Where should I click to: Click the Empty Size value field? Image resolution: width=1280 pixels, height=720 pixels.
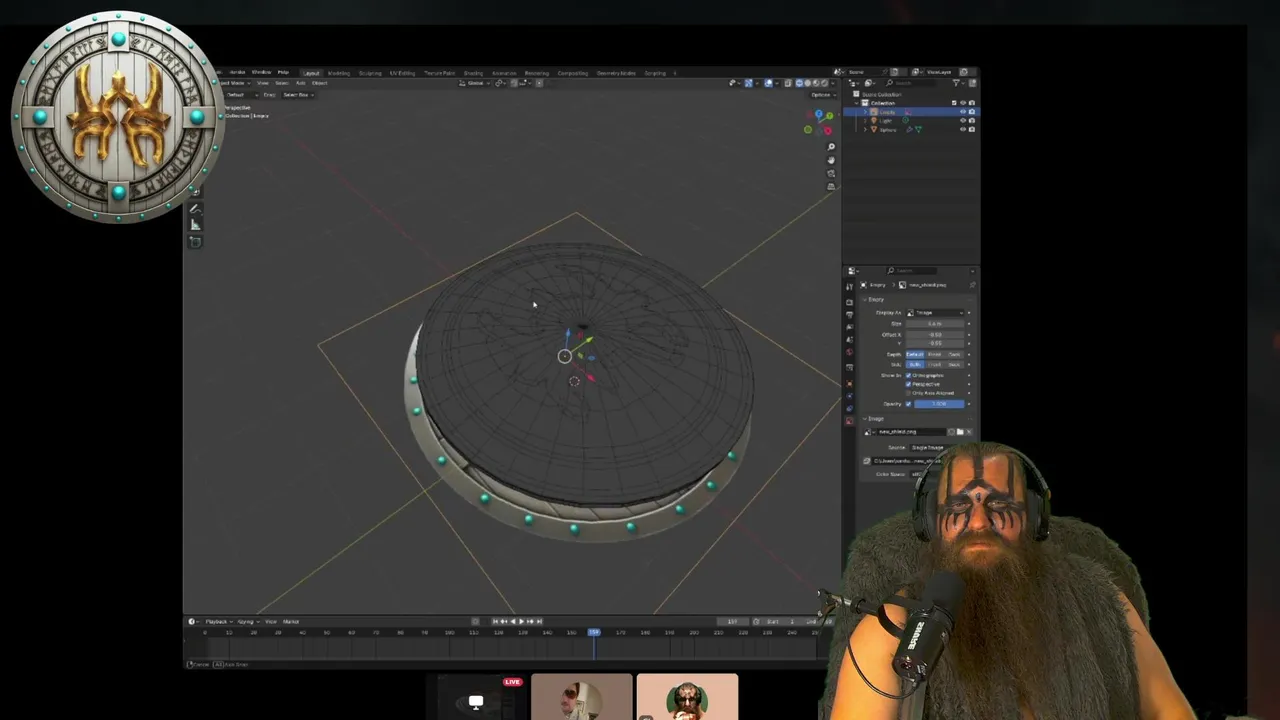[x=935, y=324]
